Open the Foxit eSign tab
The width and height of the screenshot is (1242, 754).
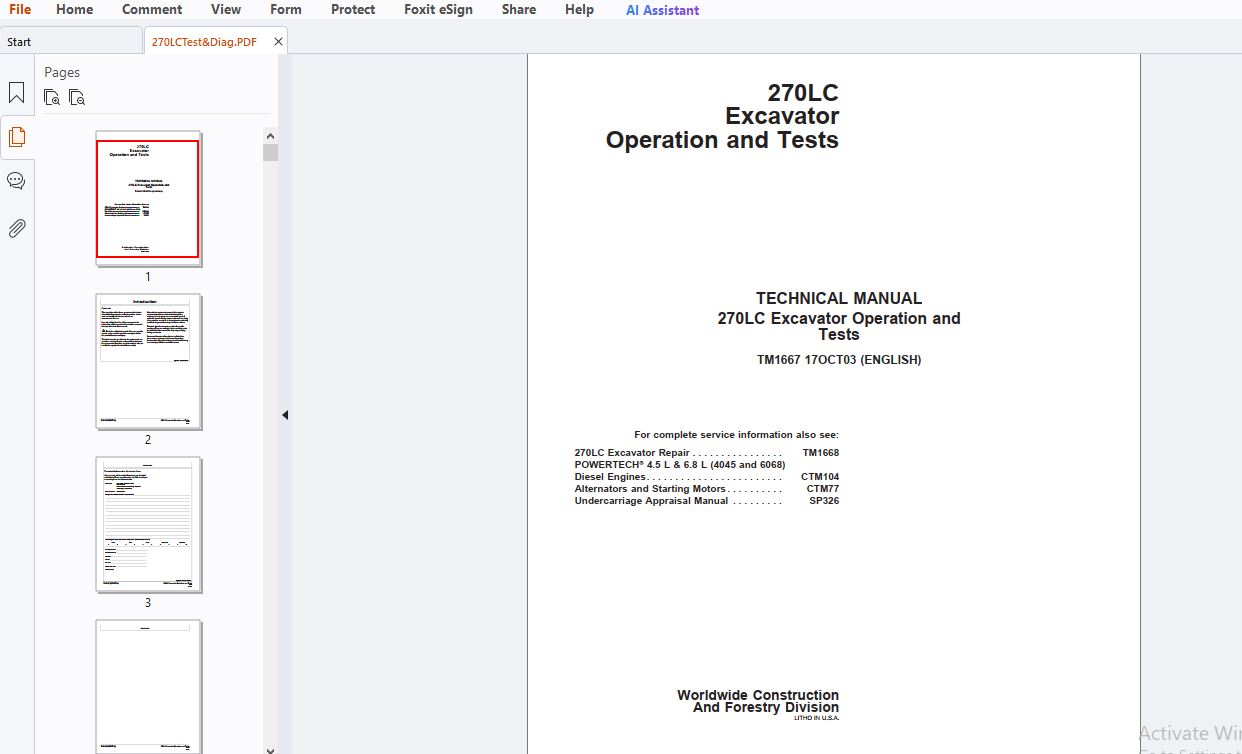tap(438, 9)
